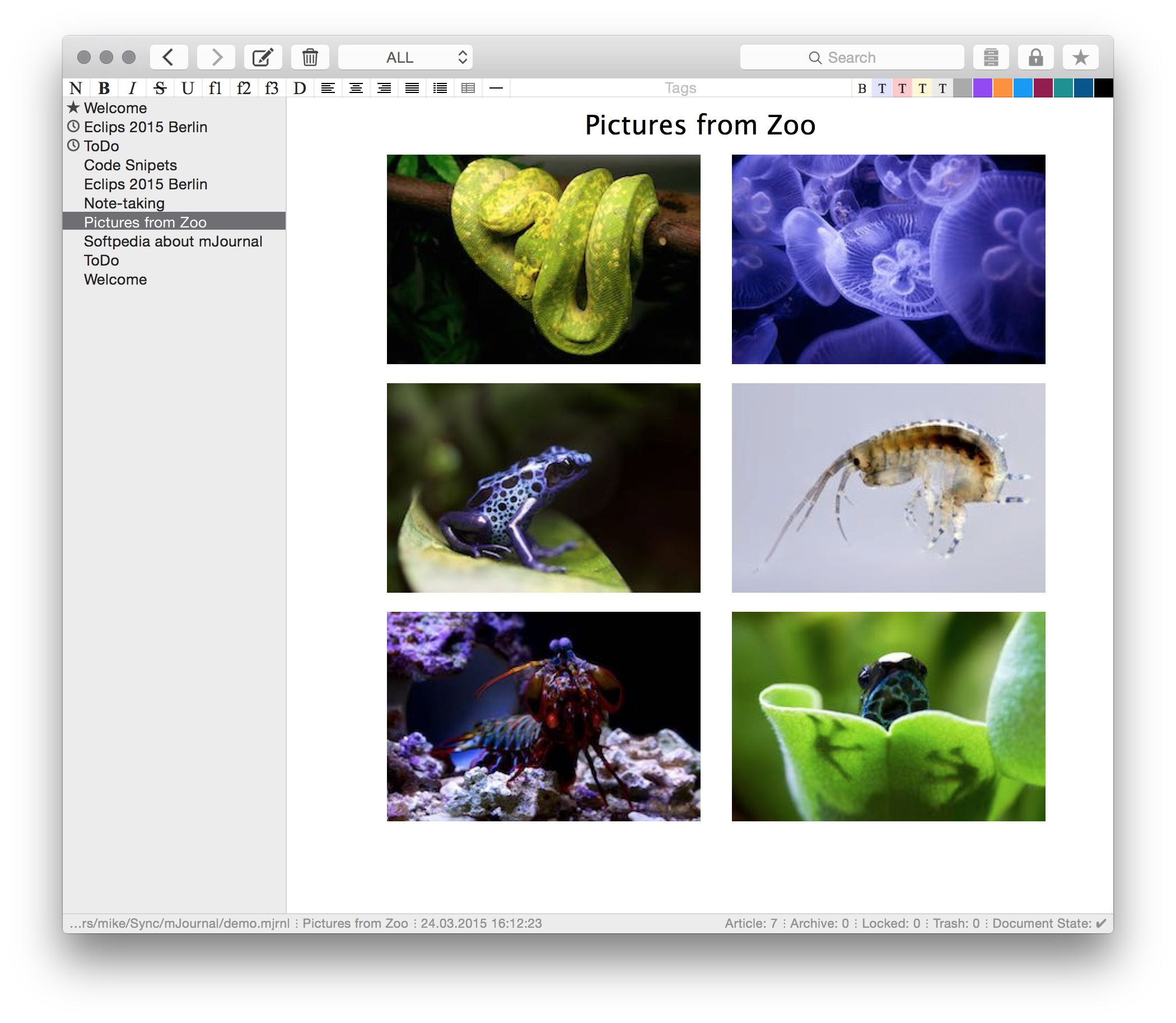Image resolution: width=1176 pixels, height=1023 pixels.
Task: Click the archive drawer icon
Action: coord(991,57)
